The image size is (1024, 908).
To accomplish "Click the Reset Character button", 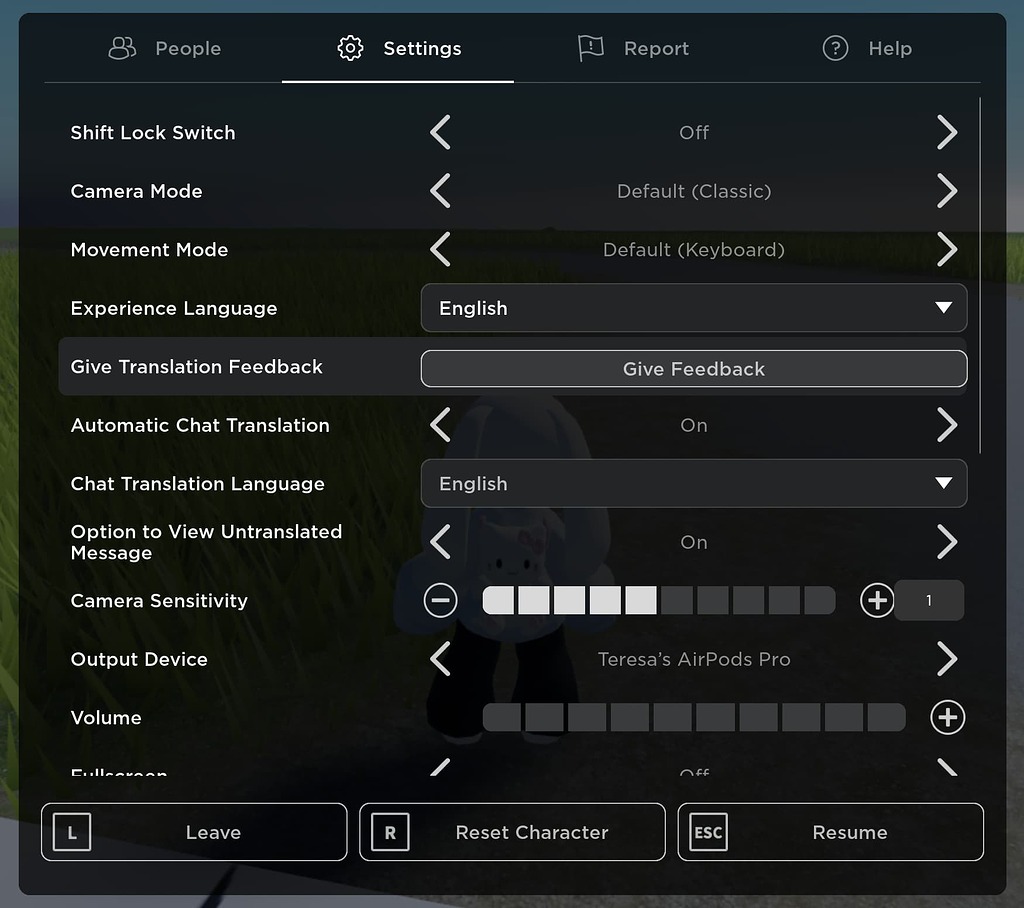I will click(x=512, y=831).
